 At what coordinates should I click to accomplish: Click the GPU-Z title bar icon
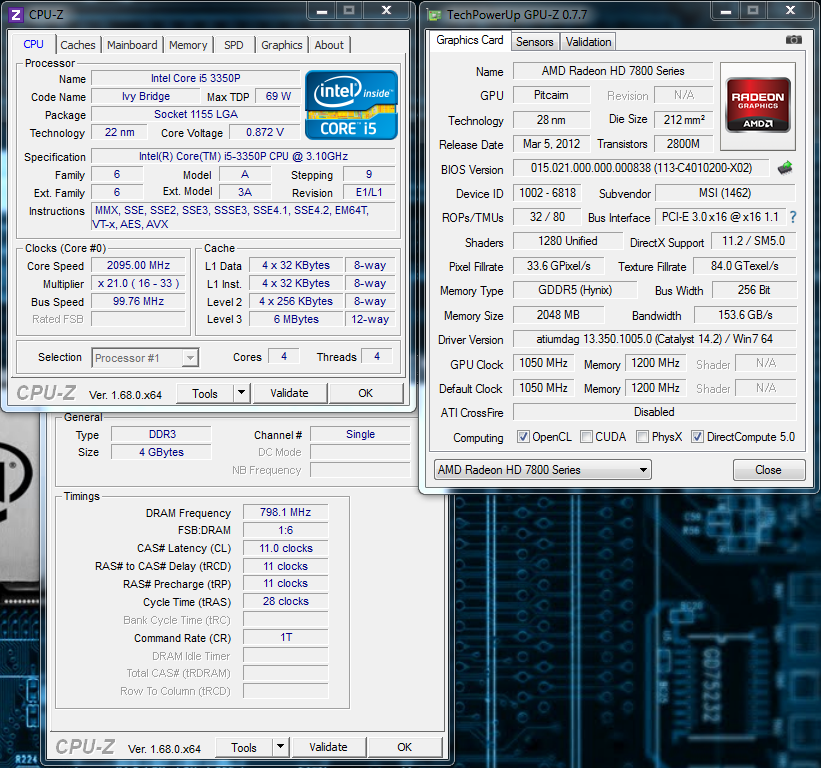pos(433,15)
